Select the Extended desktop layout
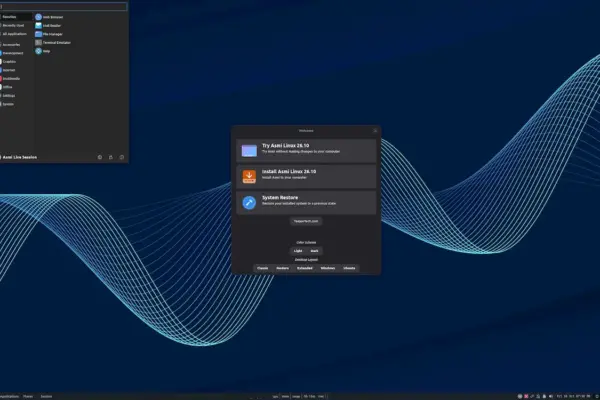Viewport: 600px width, 400px height. [x=305, y=268]
